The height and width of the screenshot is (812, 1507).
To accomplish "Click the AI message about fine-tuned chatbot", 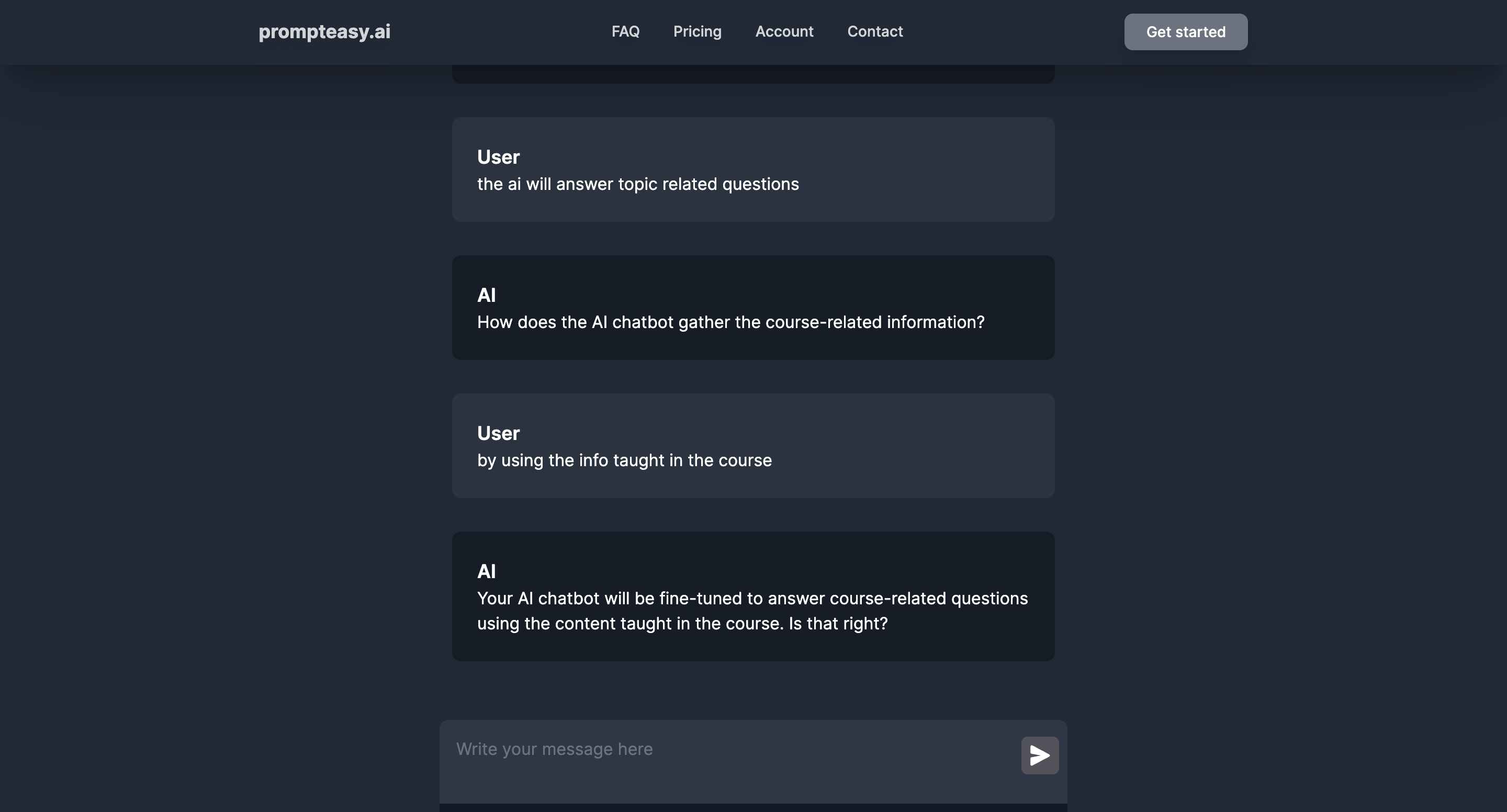I will 752,599.
